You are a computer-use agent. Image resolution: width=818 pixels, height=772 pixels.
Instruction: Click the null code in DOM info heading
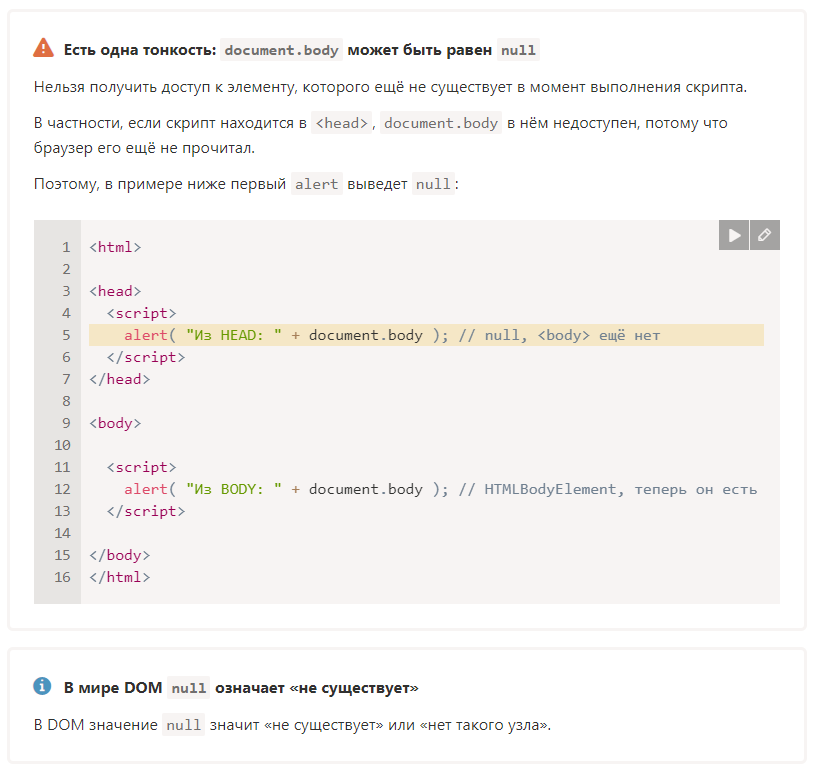coord(188,688)
